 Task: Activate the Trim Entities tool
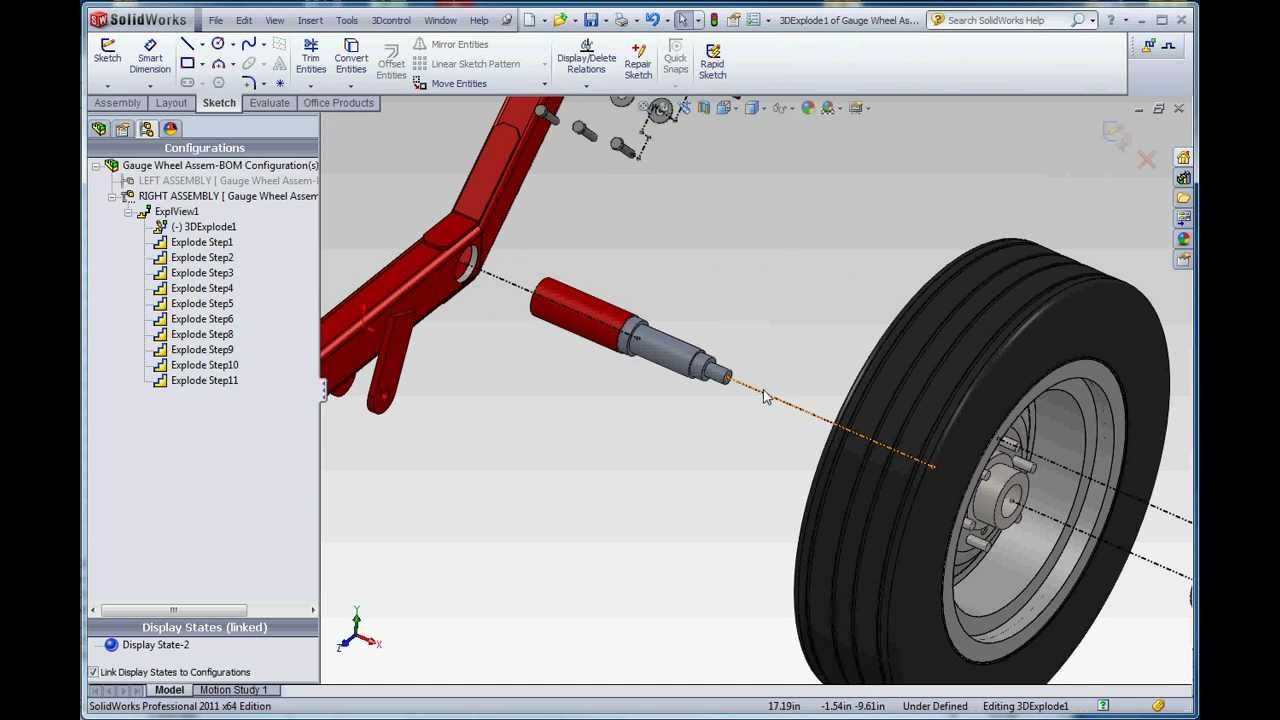click(x=311, y=56)
